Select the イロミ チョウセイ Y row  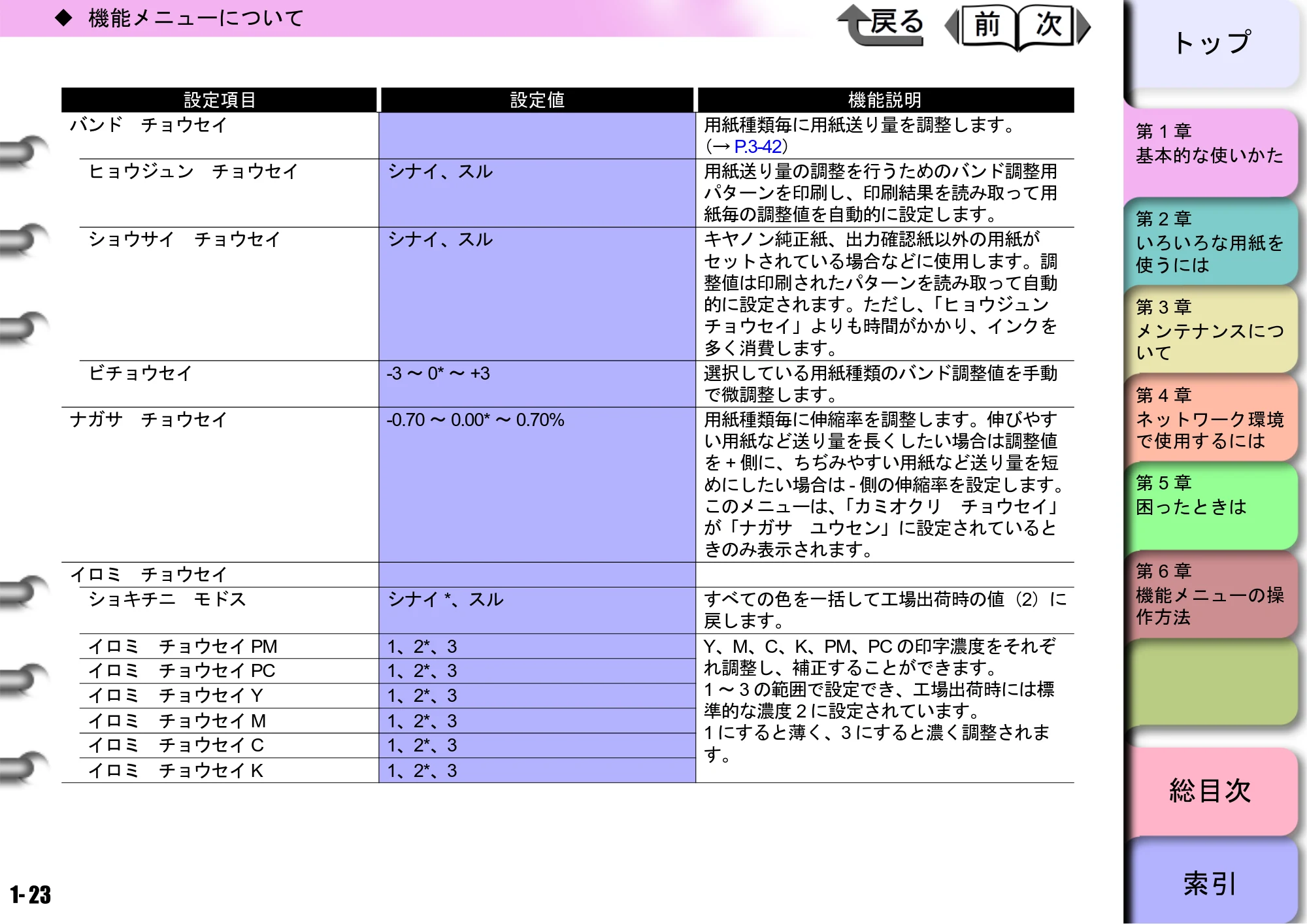tap(175, 695)
